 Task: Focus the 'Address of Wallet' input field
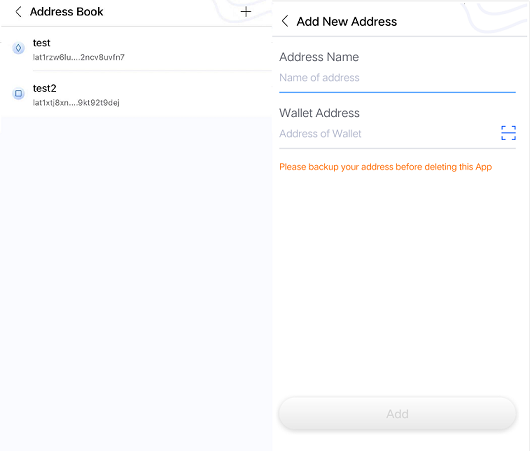pos(389,134)
